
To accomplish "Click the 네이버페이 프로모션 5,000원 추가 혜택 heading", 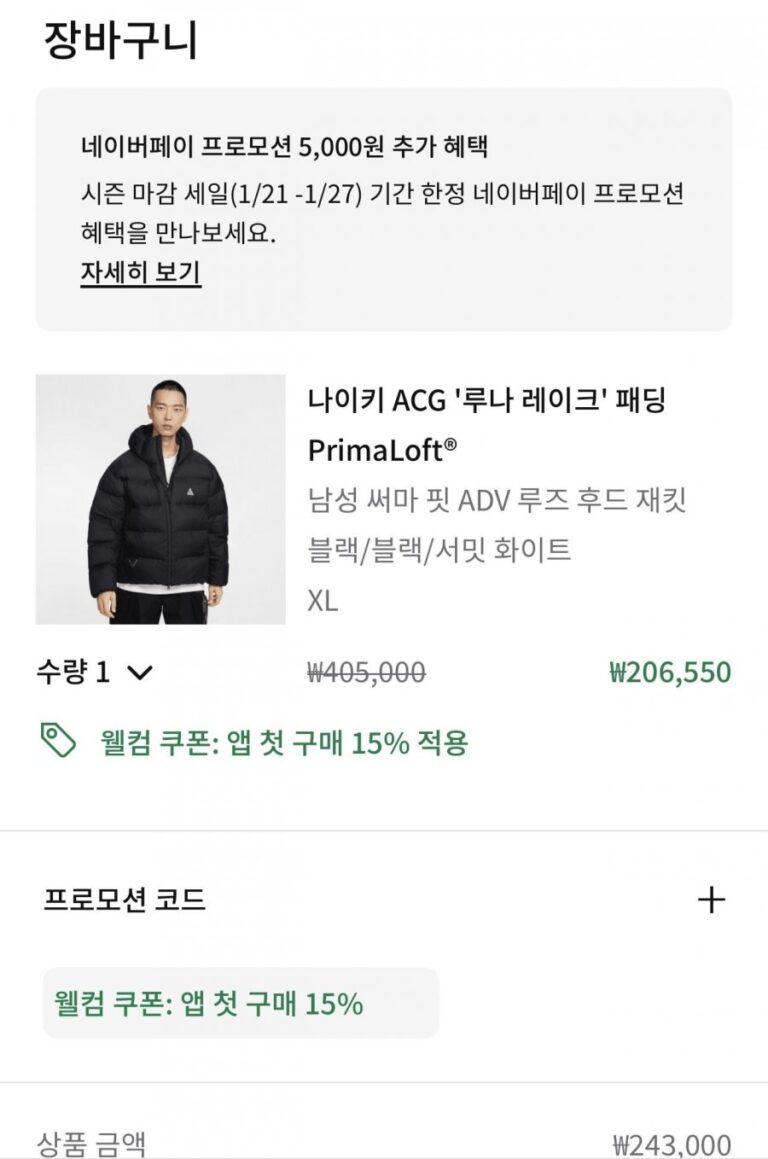I will [284, 147].
